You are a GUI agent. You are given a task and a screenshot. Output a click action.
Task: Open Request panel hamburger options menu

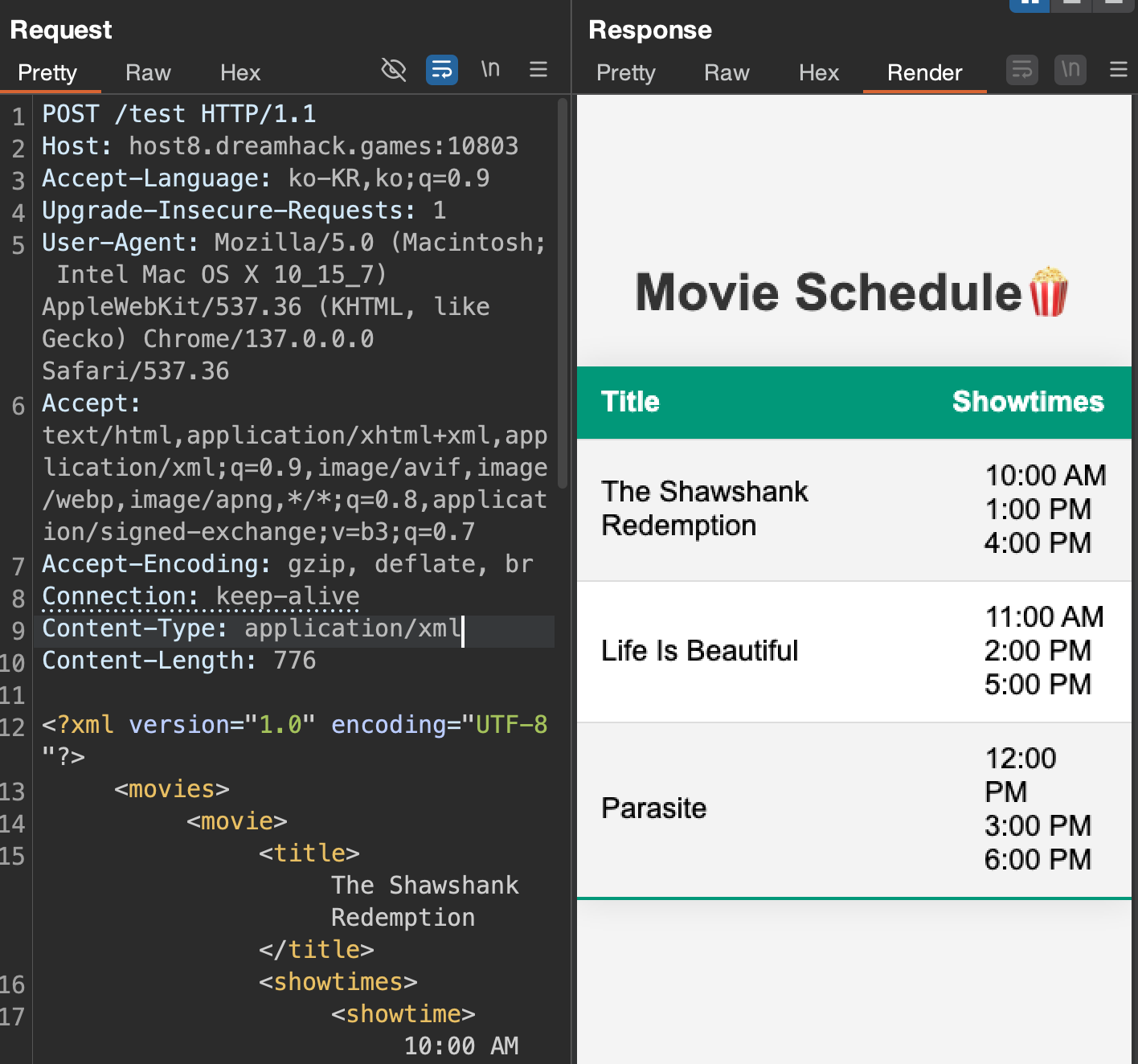[538, 70]
